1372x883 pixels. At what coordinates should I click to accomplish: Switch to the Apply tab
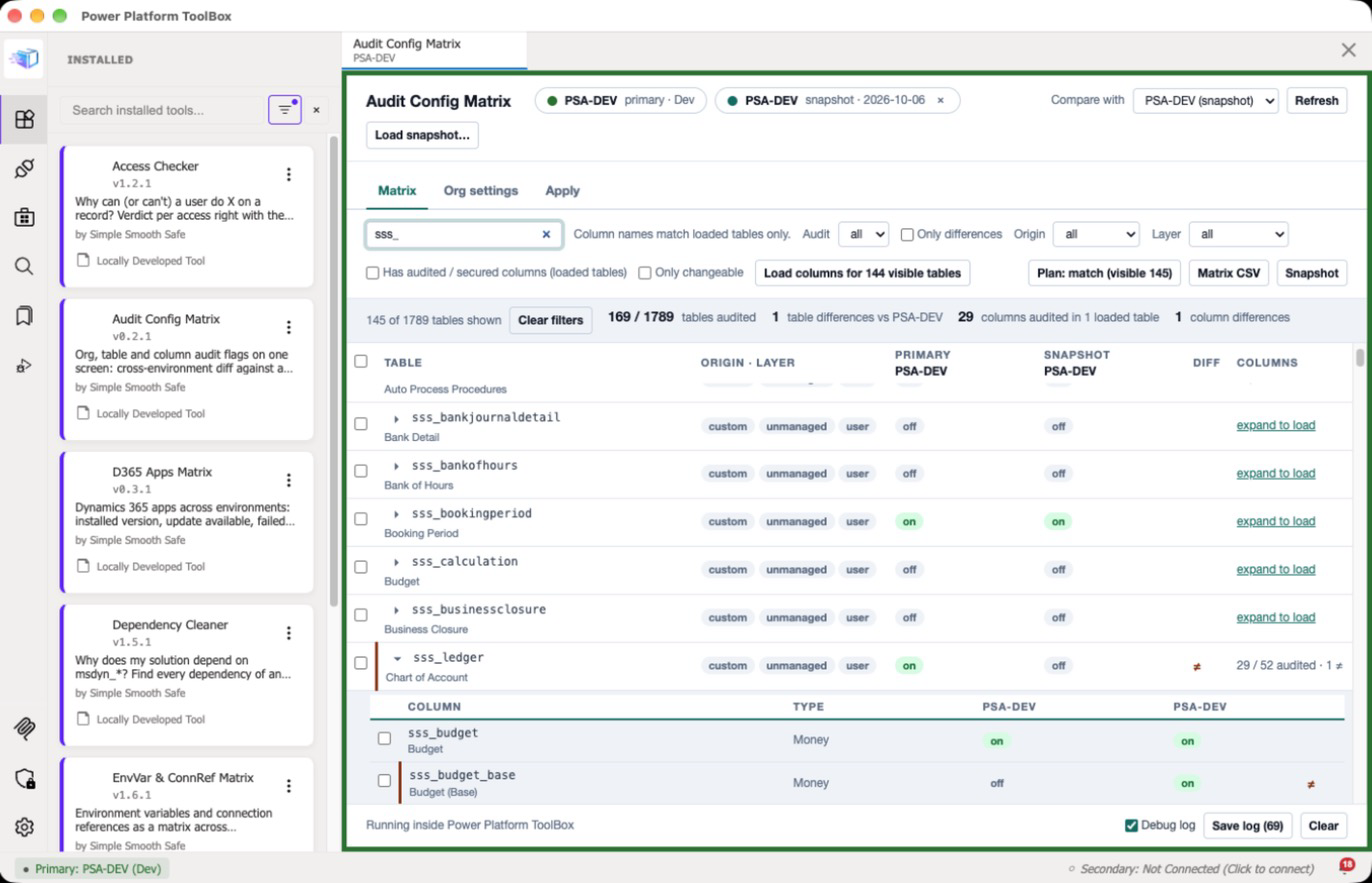click(x=562, y=190)
